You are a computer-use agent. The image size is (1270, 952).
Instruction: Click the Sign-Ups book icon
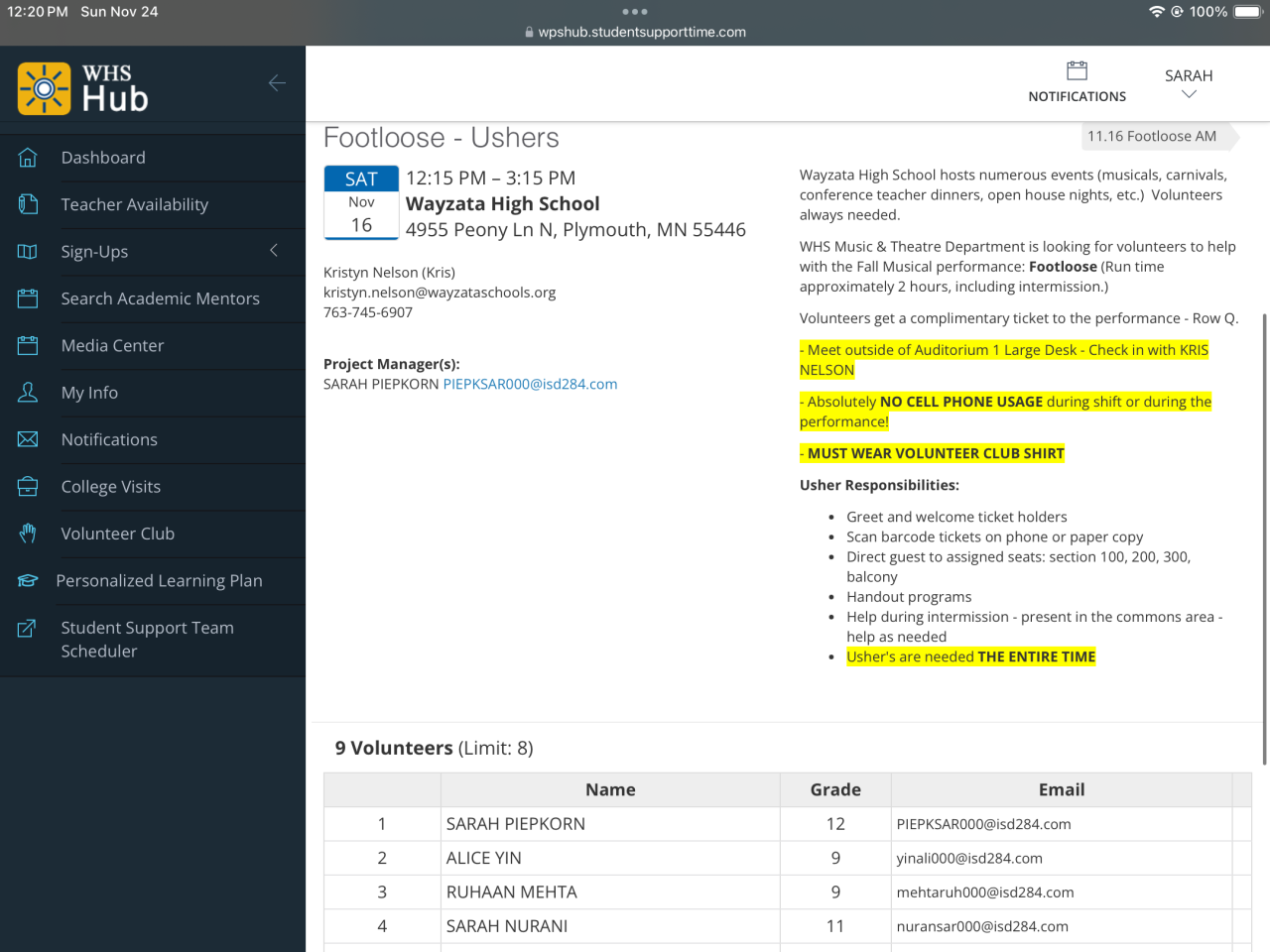pos(28,252)
